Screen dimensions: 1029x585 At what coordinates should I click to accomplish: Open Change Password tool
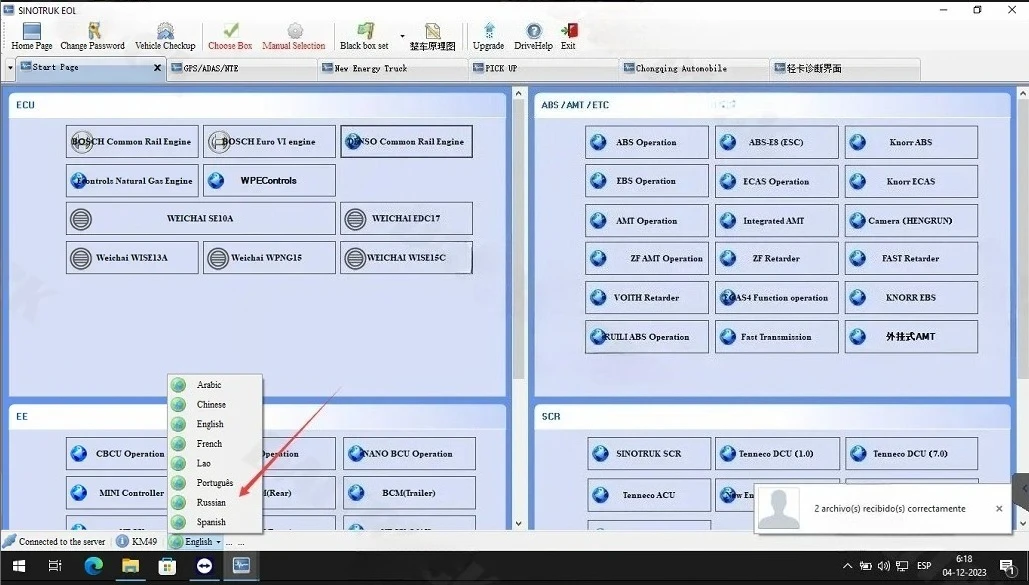click(93, 35)
